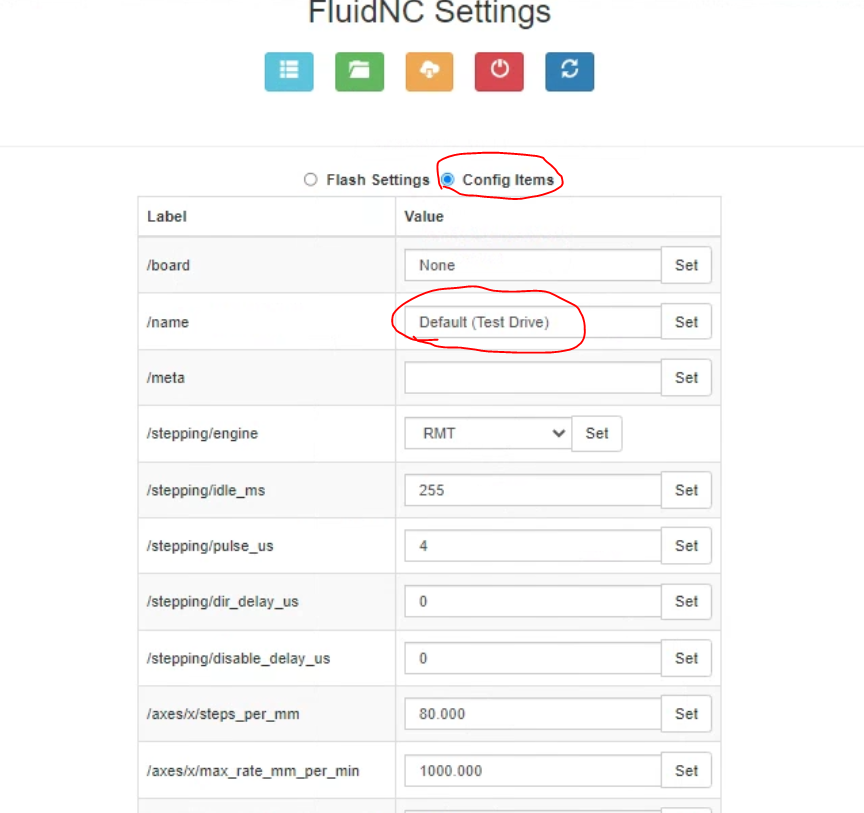Open the /stepping/engine RMT dropdown

488,434
